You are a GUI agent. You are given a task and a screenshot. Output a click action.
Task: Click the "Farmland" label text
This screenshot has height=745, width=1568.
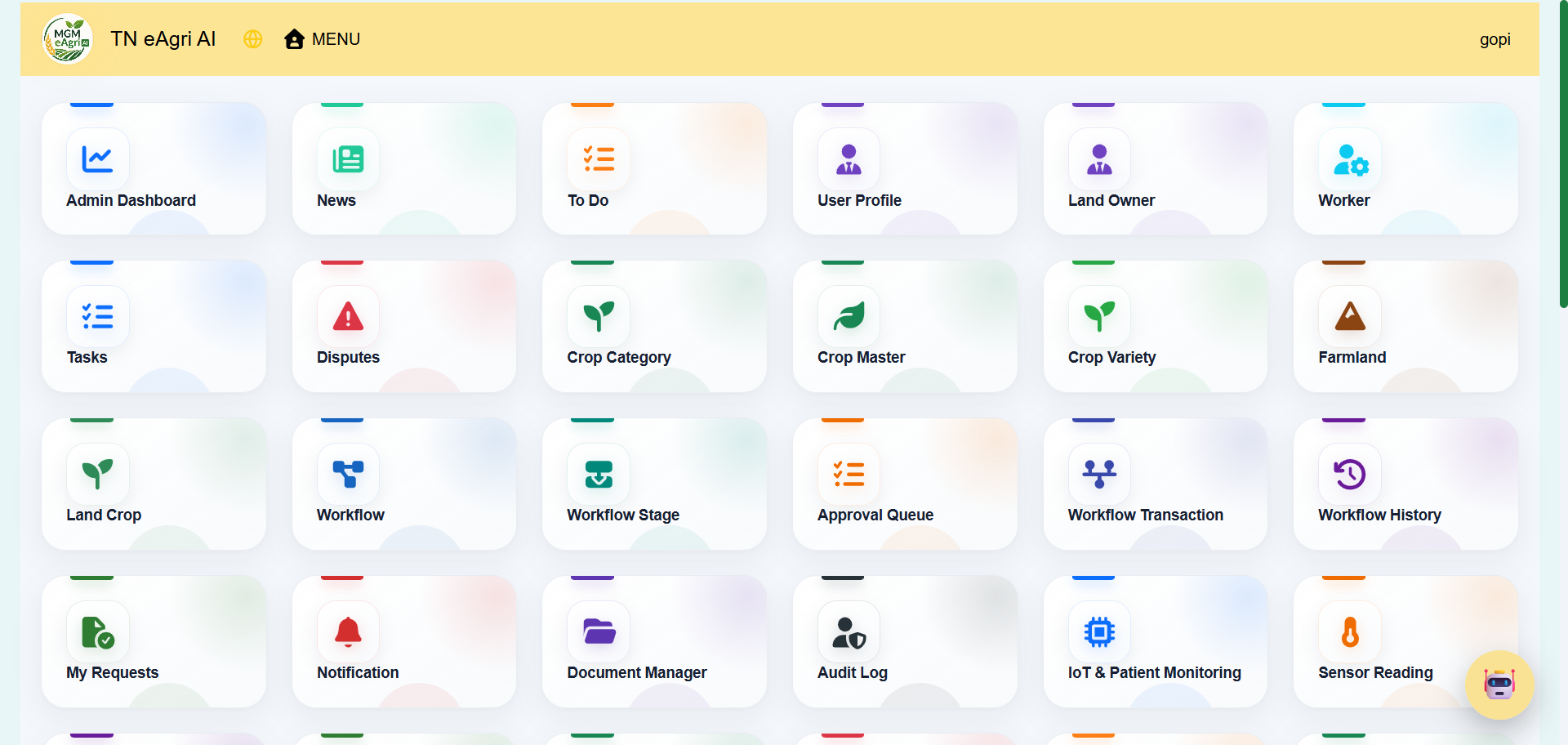click(1352, 357)
